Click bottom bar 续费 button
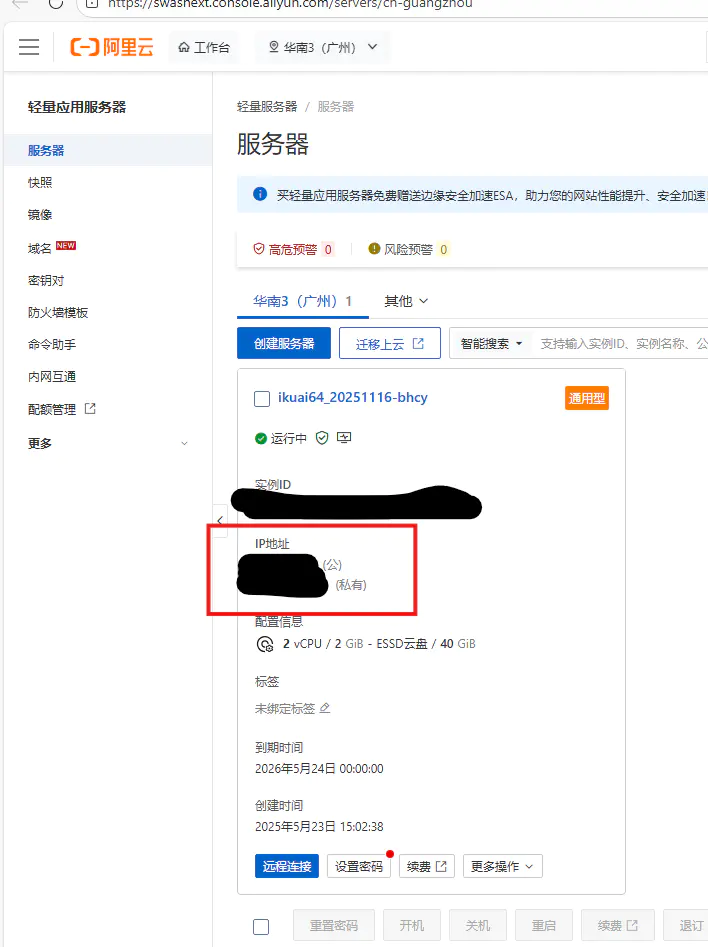This screenshot has height=947, width=708. (x=617, y=925)
